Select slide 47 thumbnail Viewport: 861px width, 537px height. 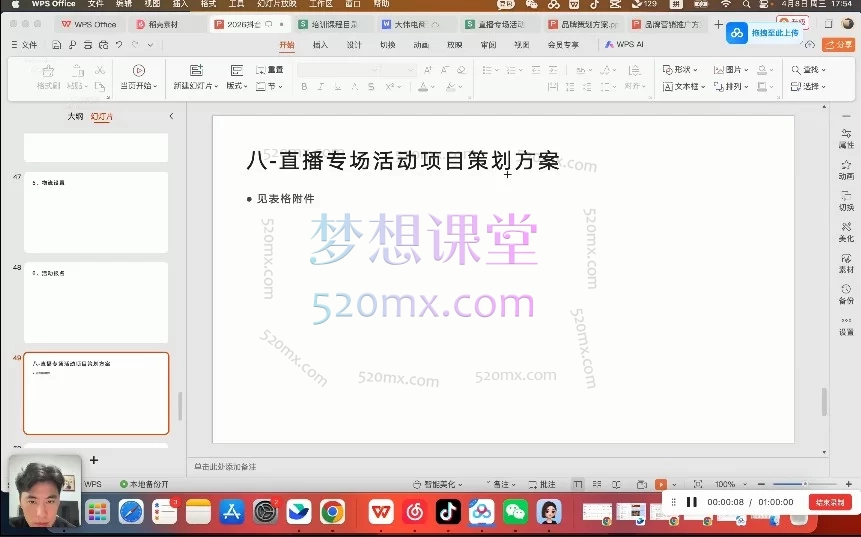pyautogui.click(x=96, y=212)
